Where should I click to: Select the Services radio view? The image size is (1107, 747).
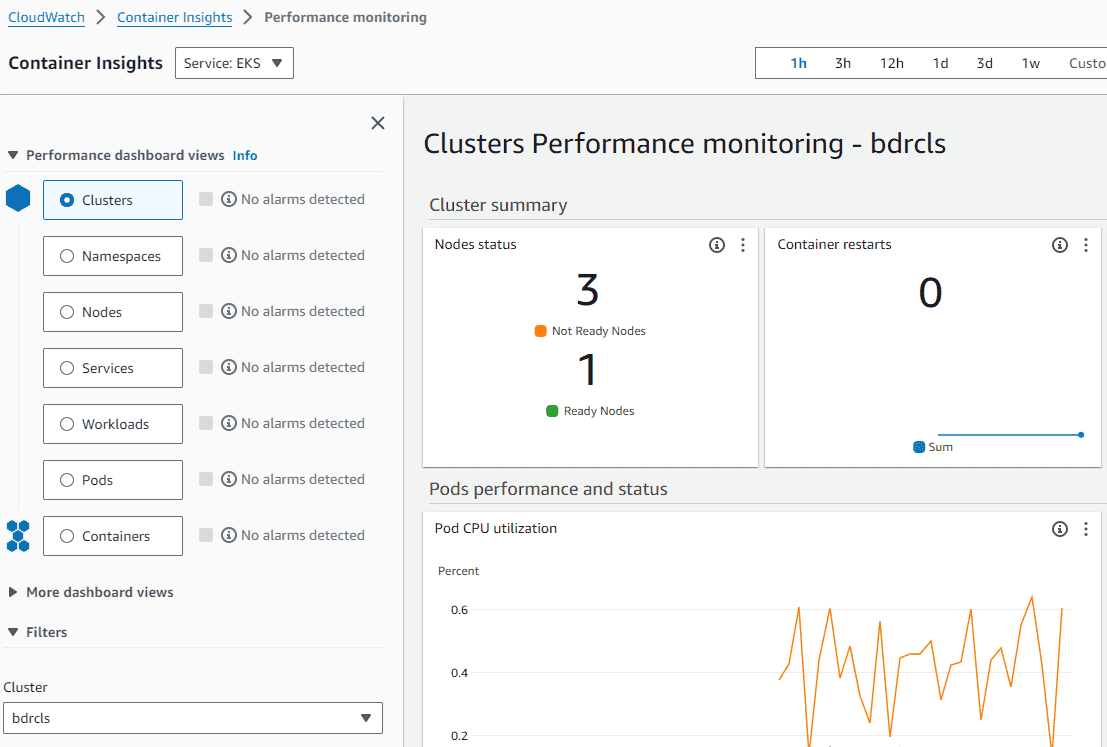113,368
